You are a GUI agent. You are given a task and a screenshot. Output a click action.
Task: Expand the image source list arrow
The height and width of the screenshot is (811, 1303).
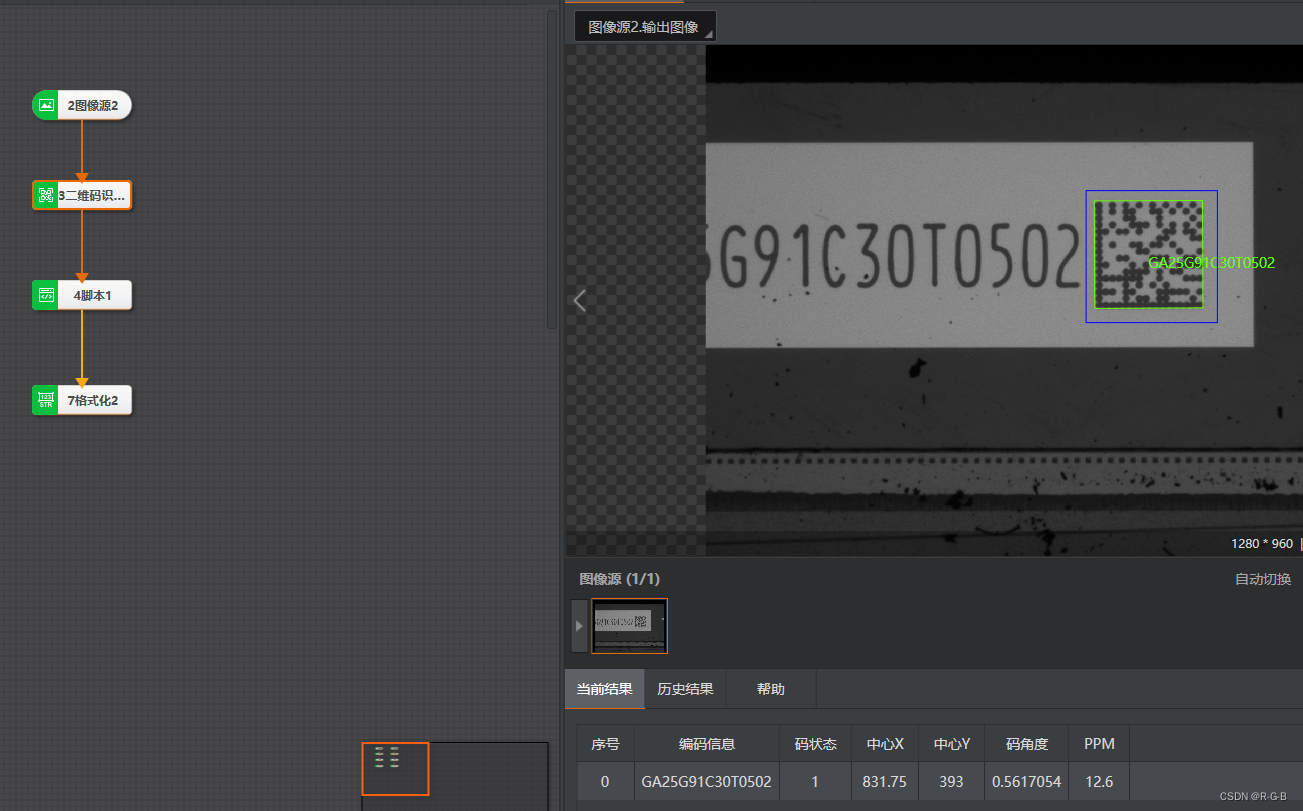coord(579,626)
